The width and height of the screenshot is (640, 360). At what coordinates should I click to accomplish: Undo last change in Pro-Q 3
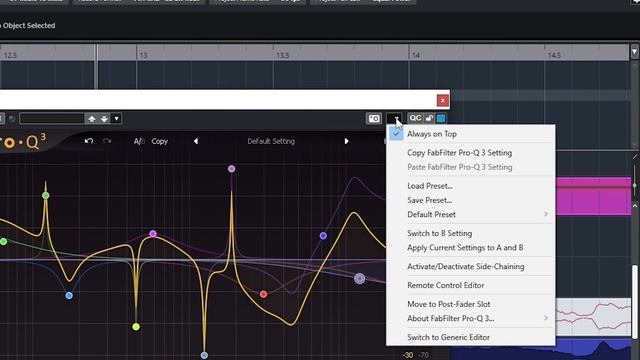(89, 141)
